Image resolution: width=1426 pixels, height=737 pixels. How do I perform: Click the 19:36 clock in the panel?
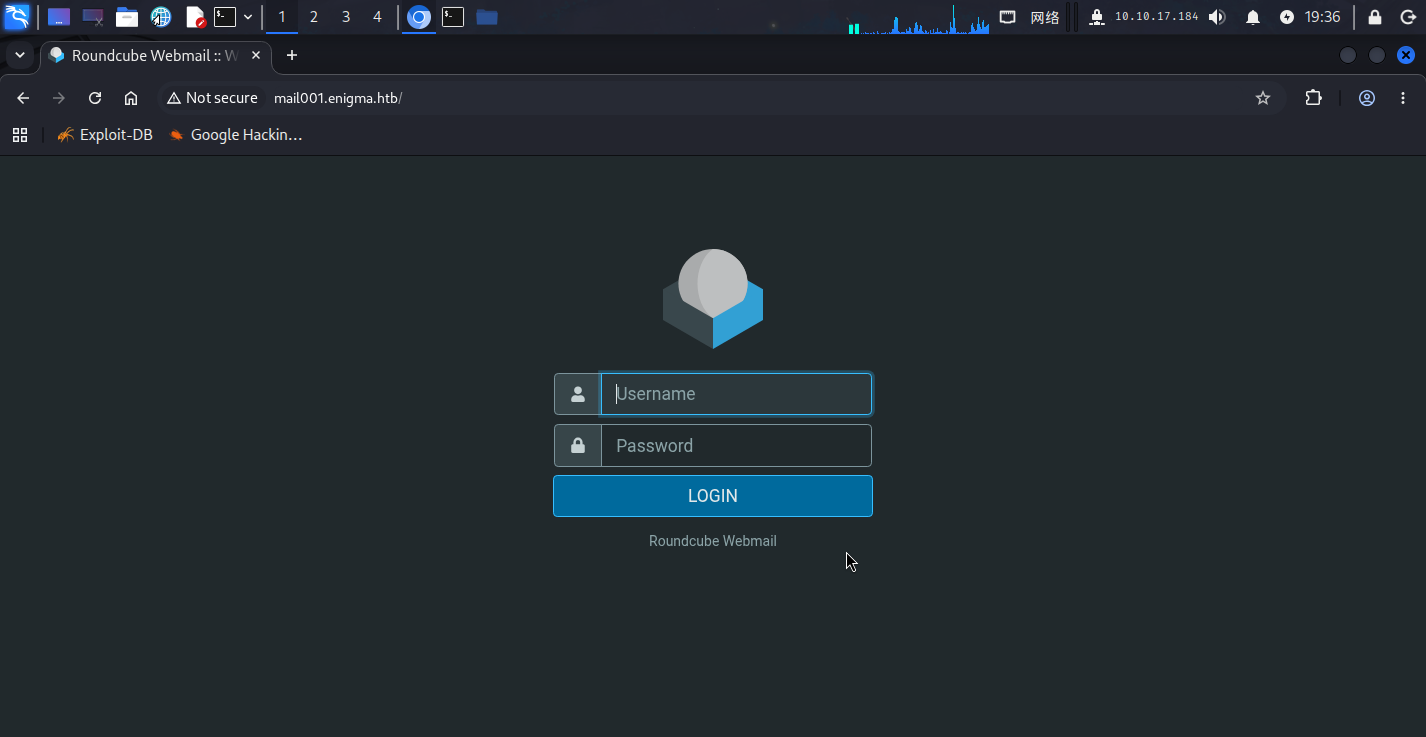pos(1322,17)
